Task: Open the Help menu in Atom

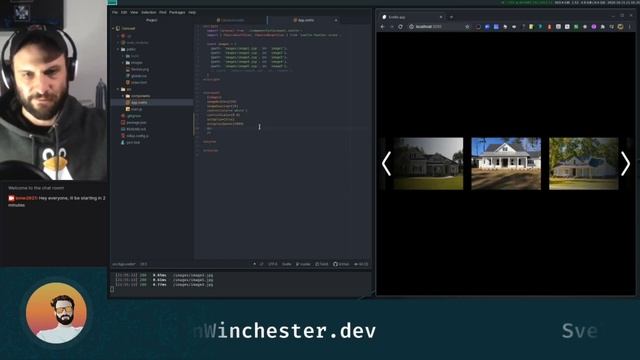Action: point(192,12)
